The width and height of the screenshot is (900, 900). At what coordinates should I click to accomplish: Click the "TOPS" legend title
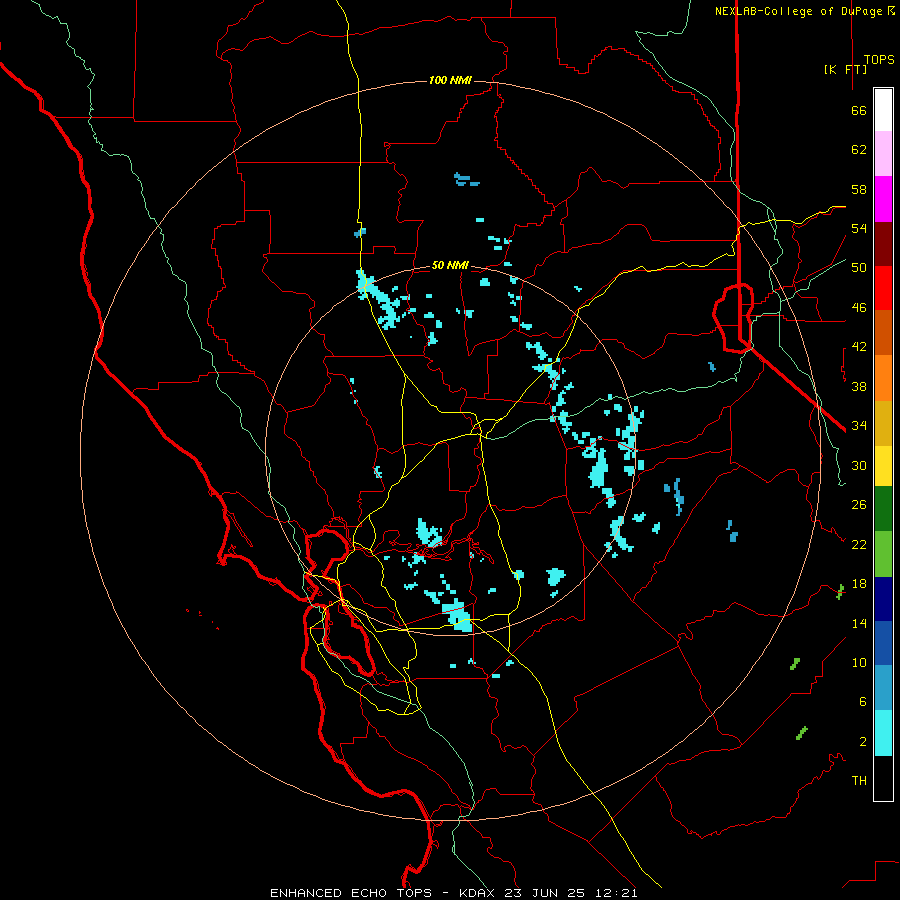[x=879, y=59]
